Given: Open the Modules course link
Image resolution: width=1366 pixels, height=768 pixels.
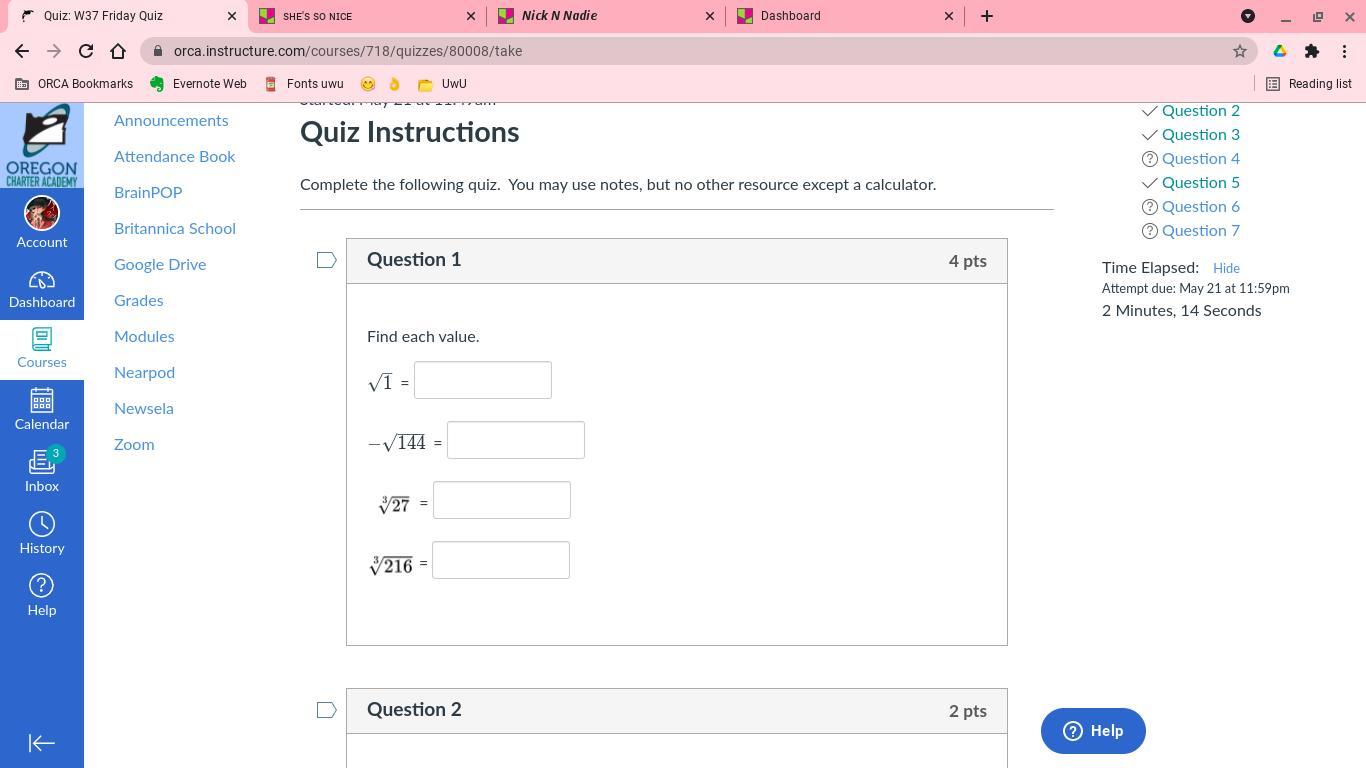Looking at the screenshot, I should (x=144, y=336).
